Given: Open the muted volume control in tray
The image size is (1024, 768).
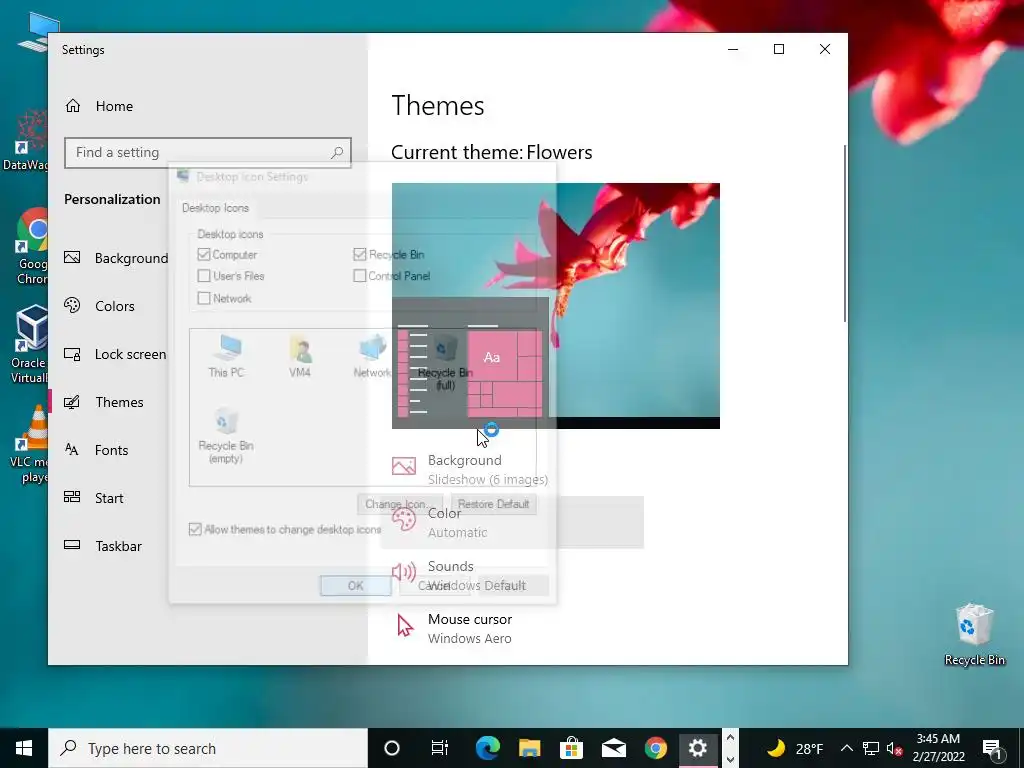Looking at the screenshot, I should 895,748.
